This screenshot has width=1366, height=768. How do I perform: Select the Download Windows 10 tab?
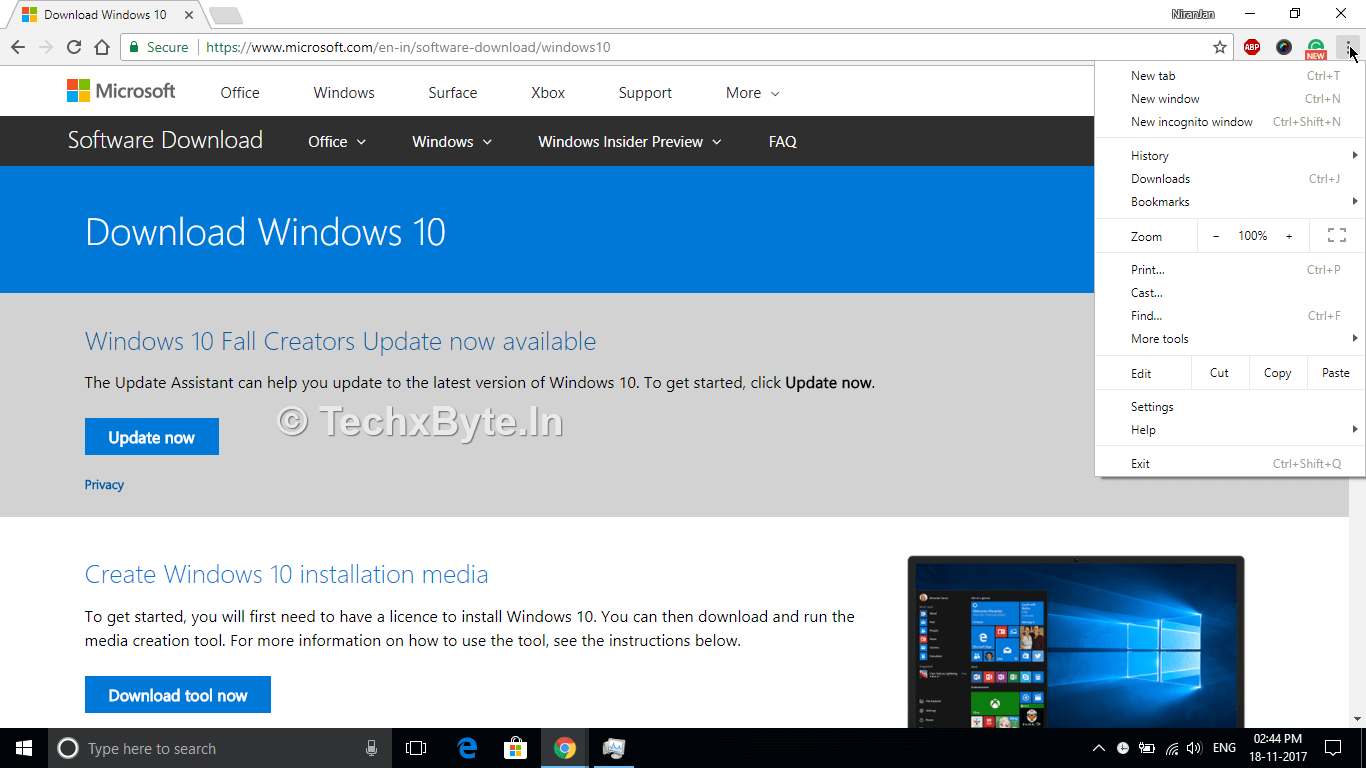coord(108,15)
